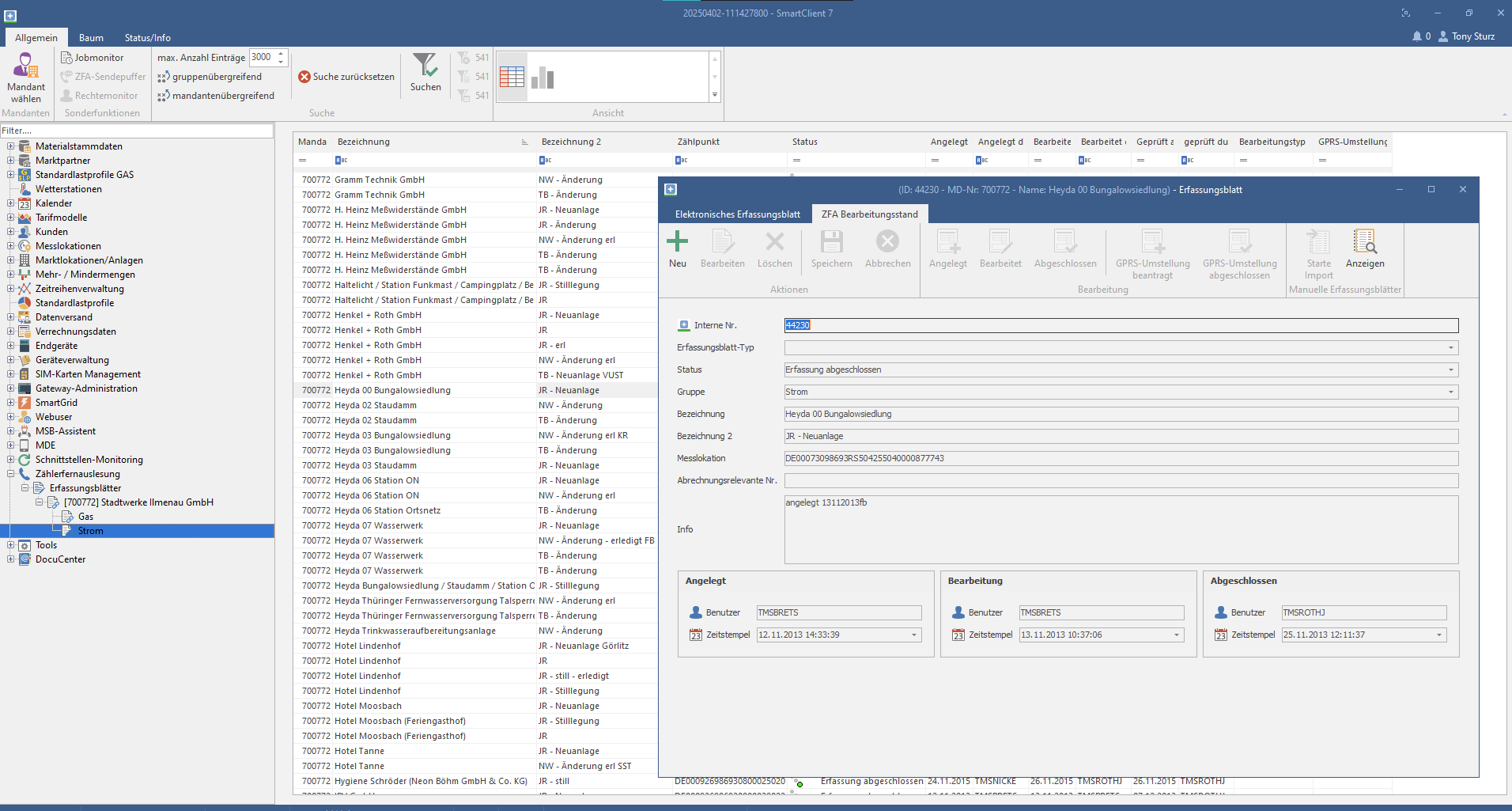
Task: Open the Status dropdown in Erfassungsblatt
Action: pos(1450,369)
